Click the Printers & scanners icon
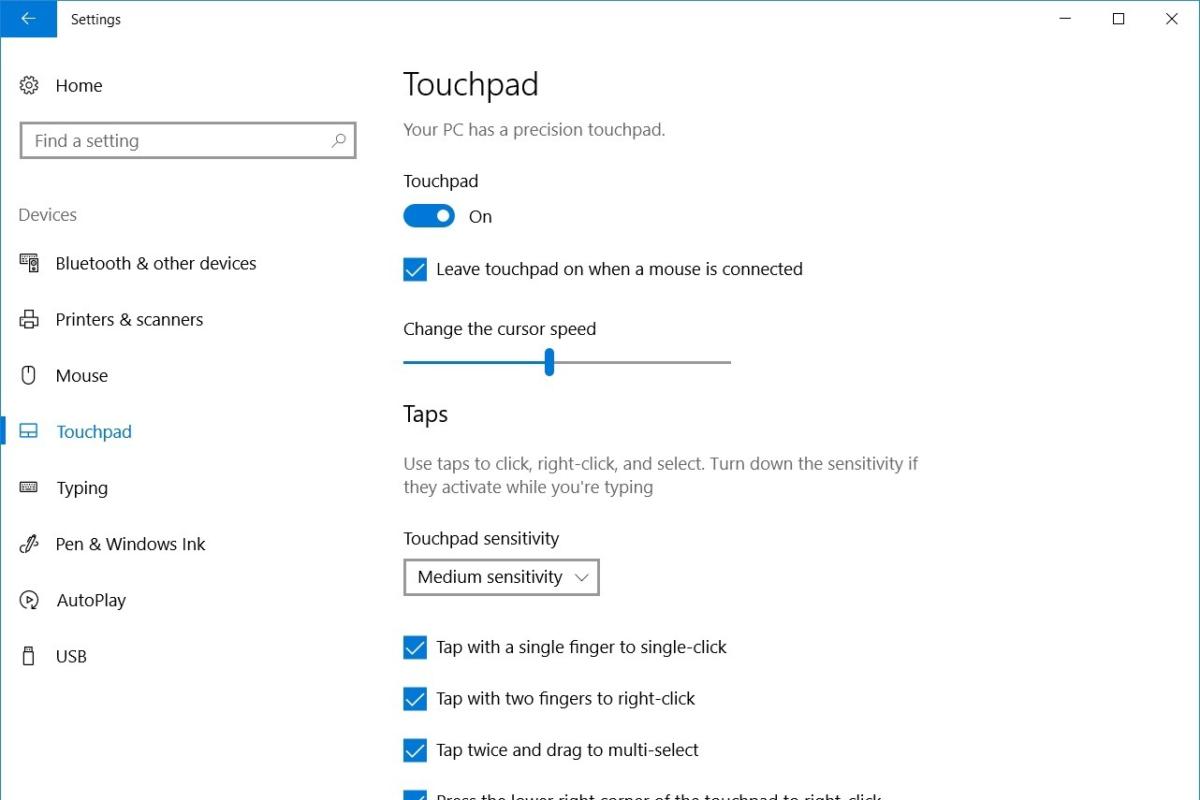Image resolution: width=1200 pixels, height=800 pixels. coord(29,320)
